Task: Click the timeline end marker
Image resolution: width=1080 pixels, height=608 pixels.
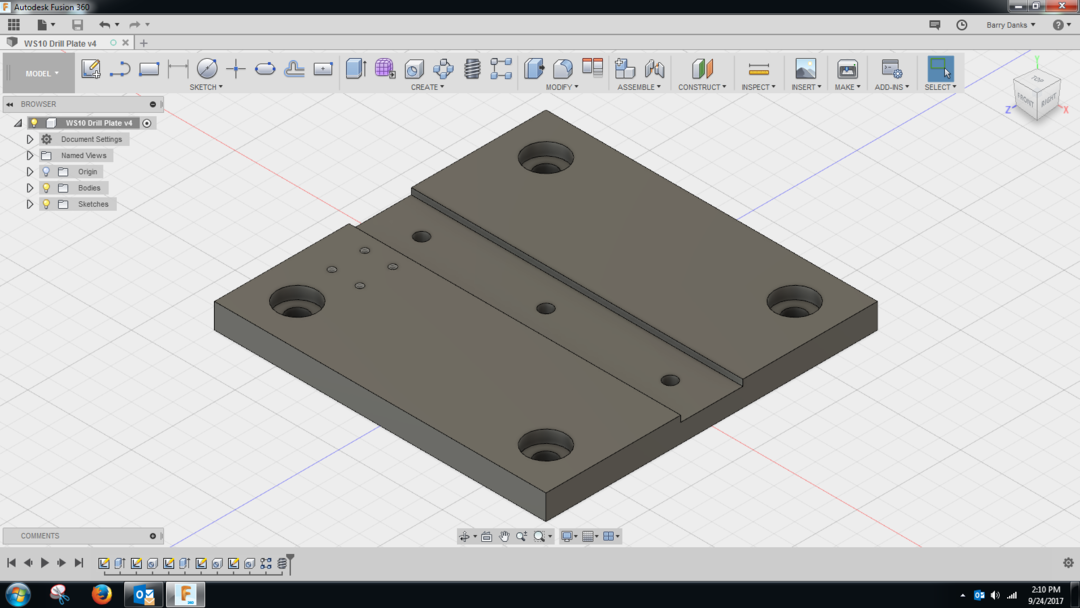Action: coord(290,562)
